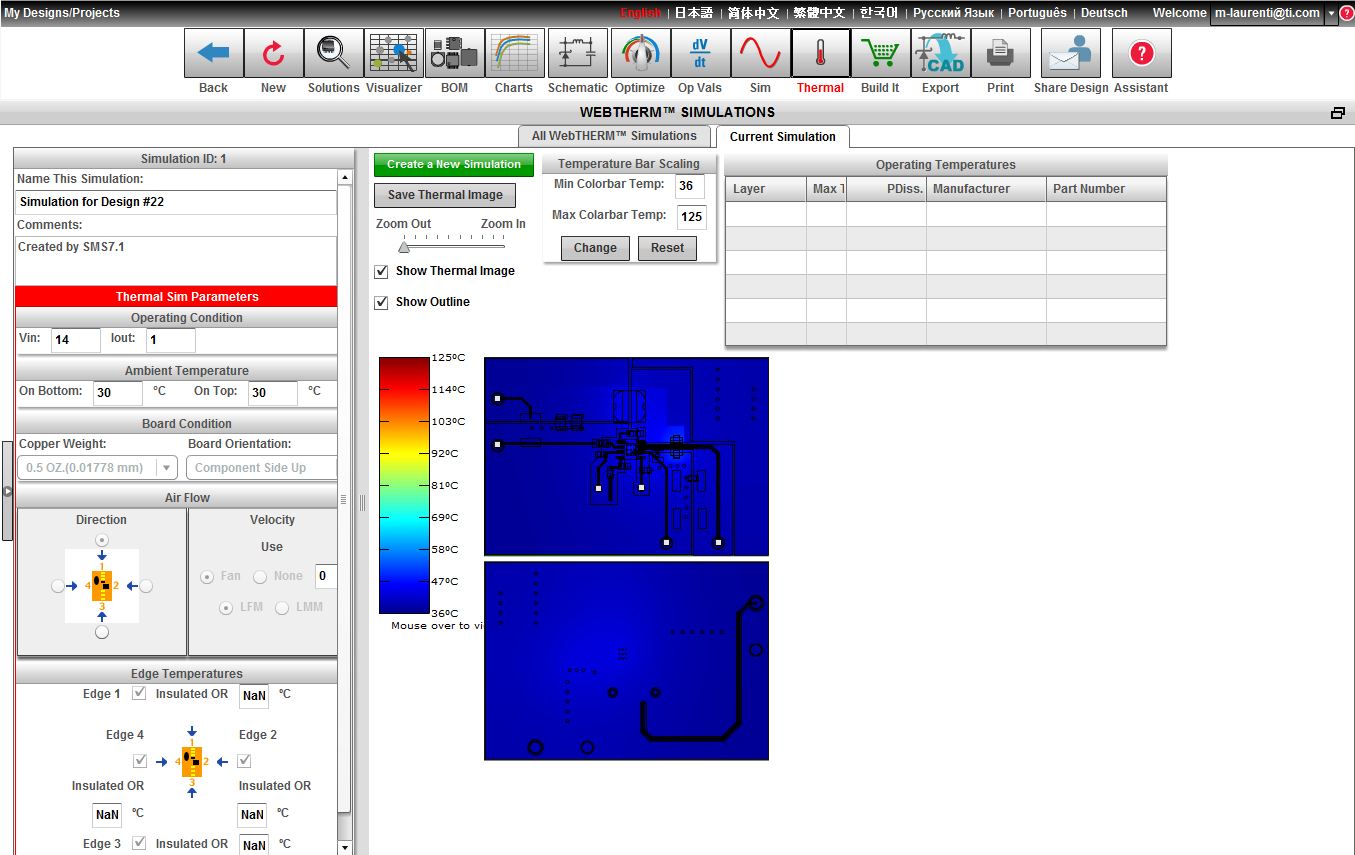Image resolution: width=1355 pixels, height=855 pixels.
Task: Select air flow direction from bottom radio
Action: [101, 632]
